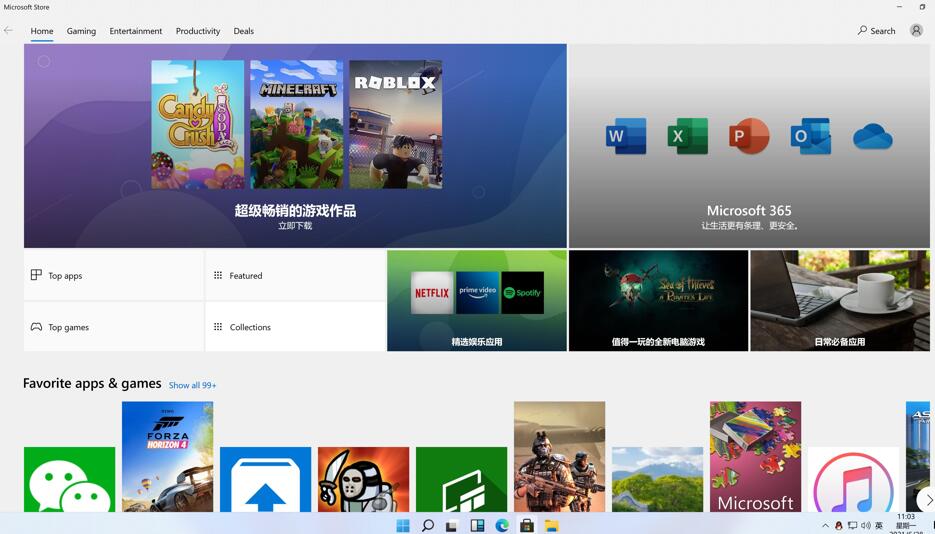Screen dimensions: 935x534
Task: Choose the Outlook icon in Microsoft 365 banner
Action: click(x=810, y=136)
